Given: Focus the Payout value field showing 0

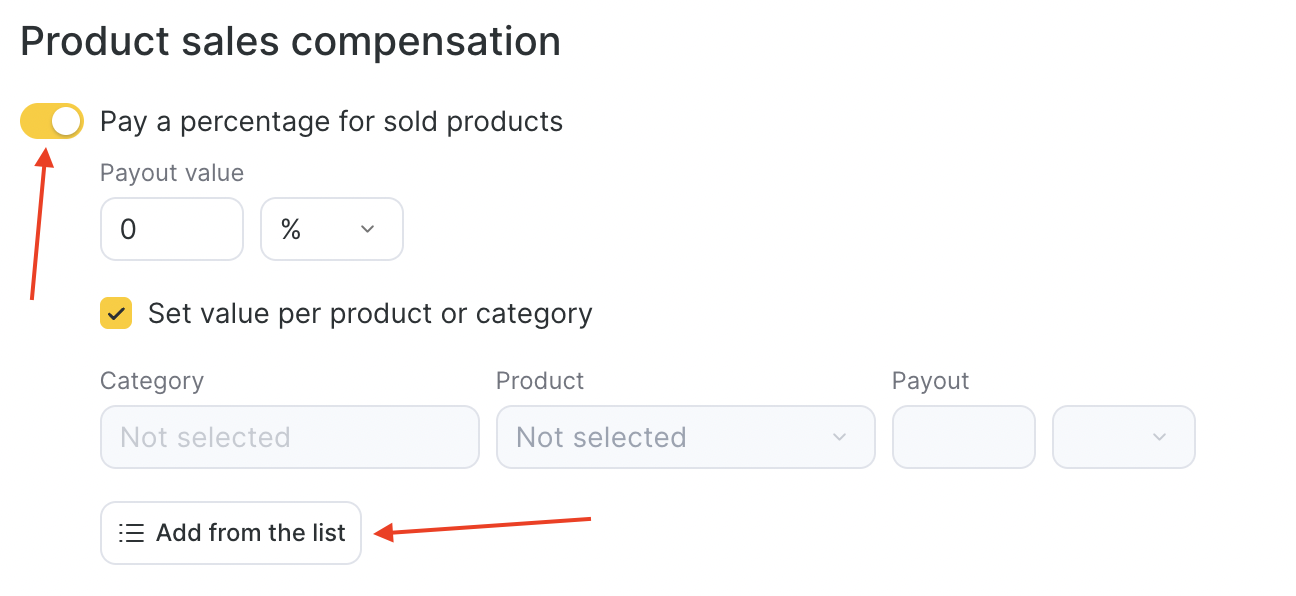Looking at the screenshot, I should click(x=172, y=229).
